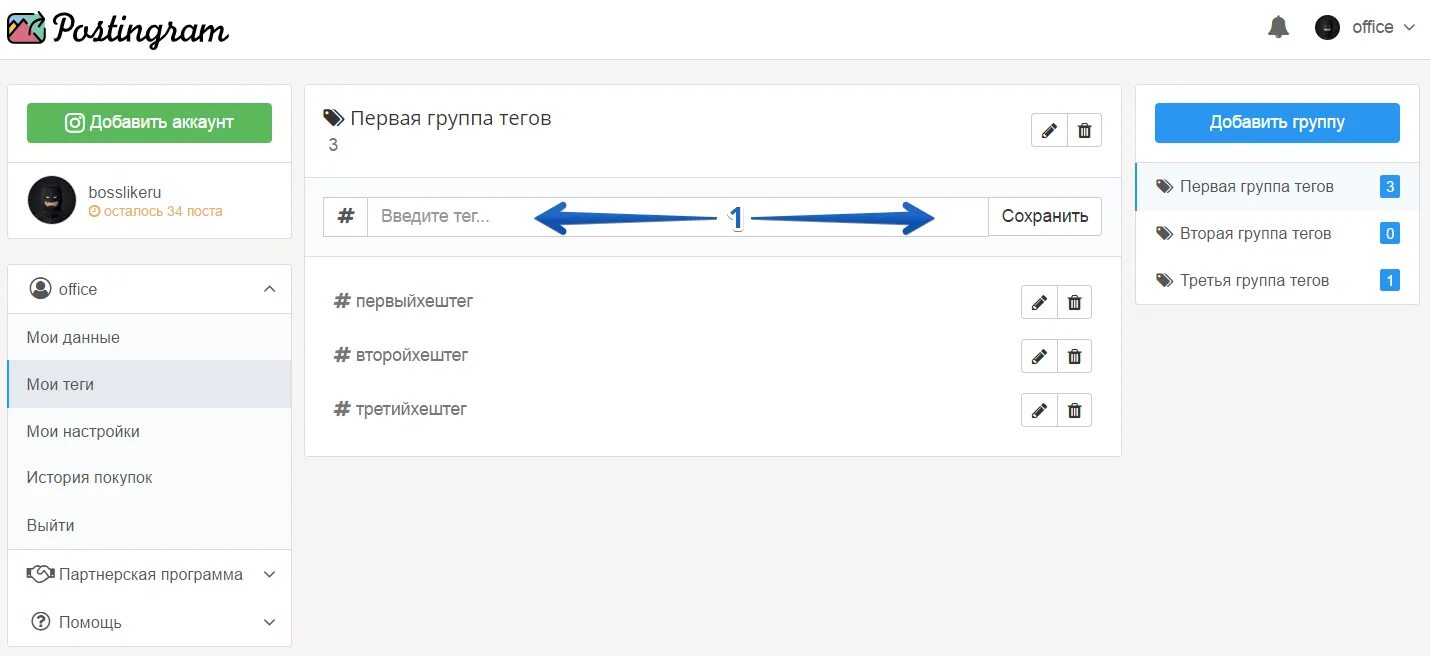Delete the Первая группа тегов group

pyautogui.click(x=1084, y=131)
